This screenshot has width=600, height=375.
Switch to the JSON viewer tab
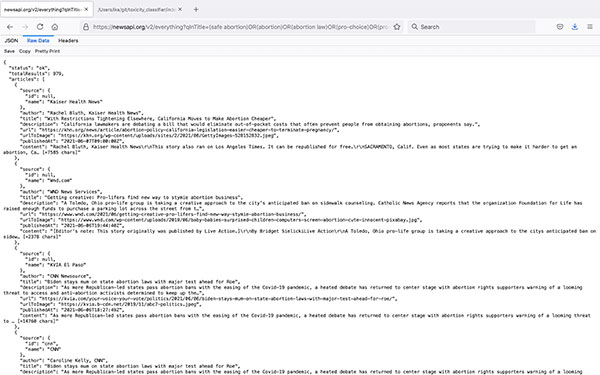11,41
